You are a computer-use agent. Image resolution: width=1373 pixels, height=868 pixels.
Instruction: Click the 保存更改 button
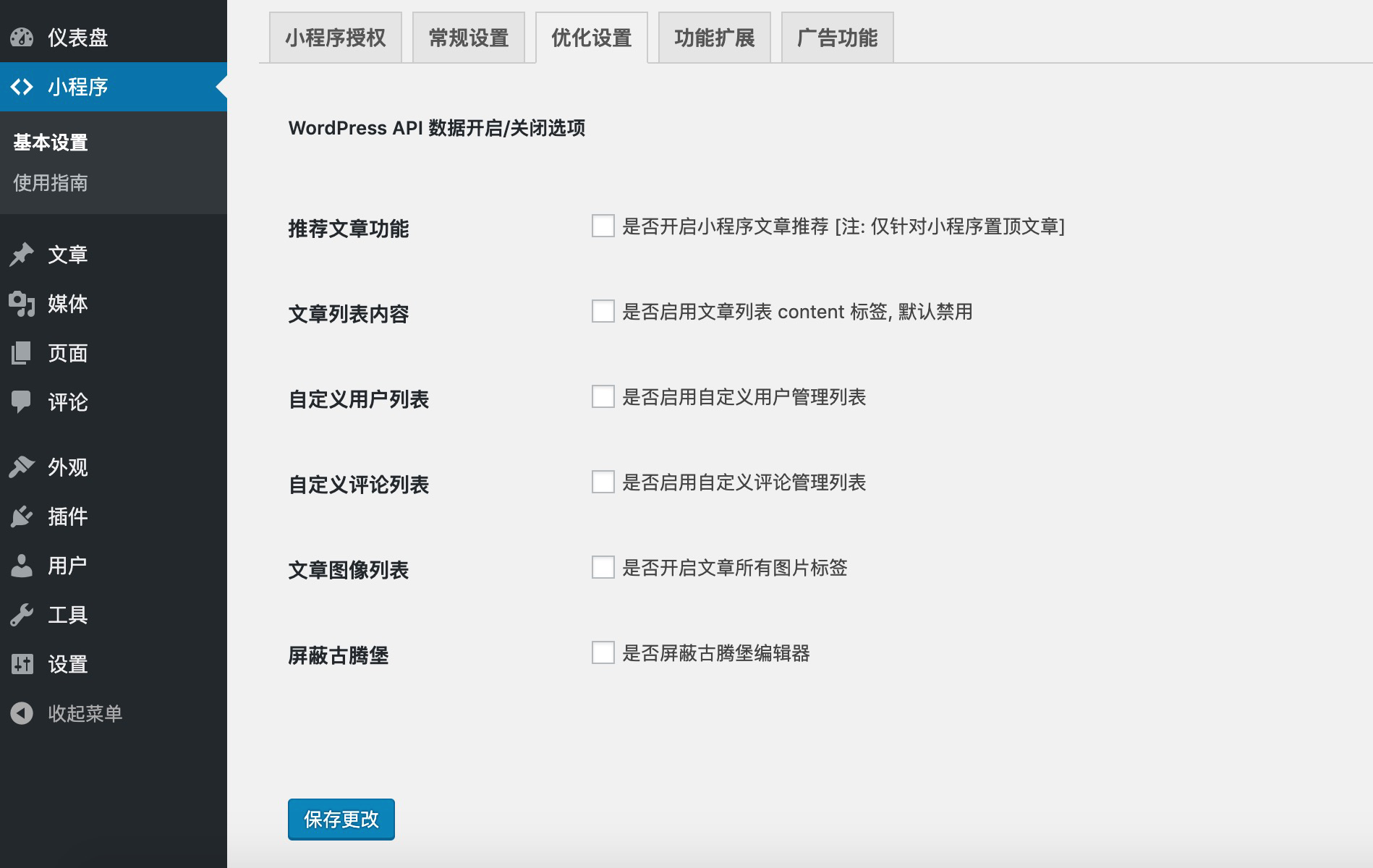[341, 819]
